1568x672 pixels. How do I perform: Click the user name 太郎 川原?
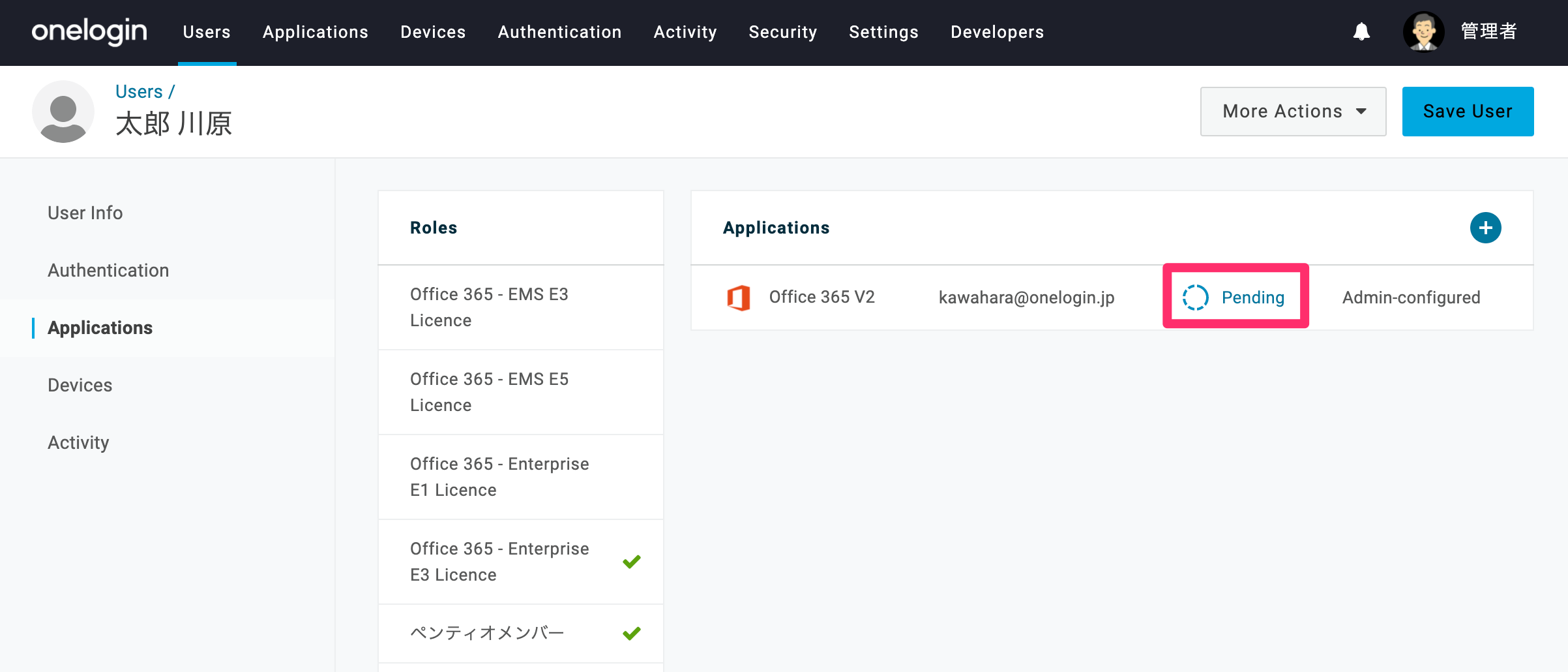[173, 123]
